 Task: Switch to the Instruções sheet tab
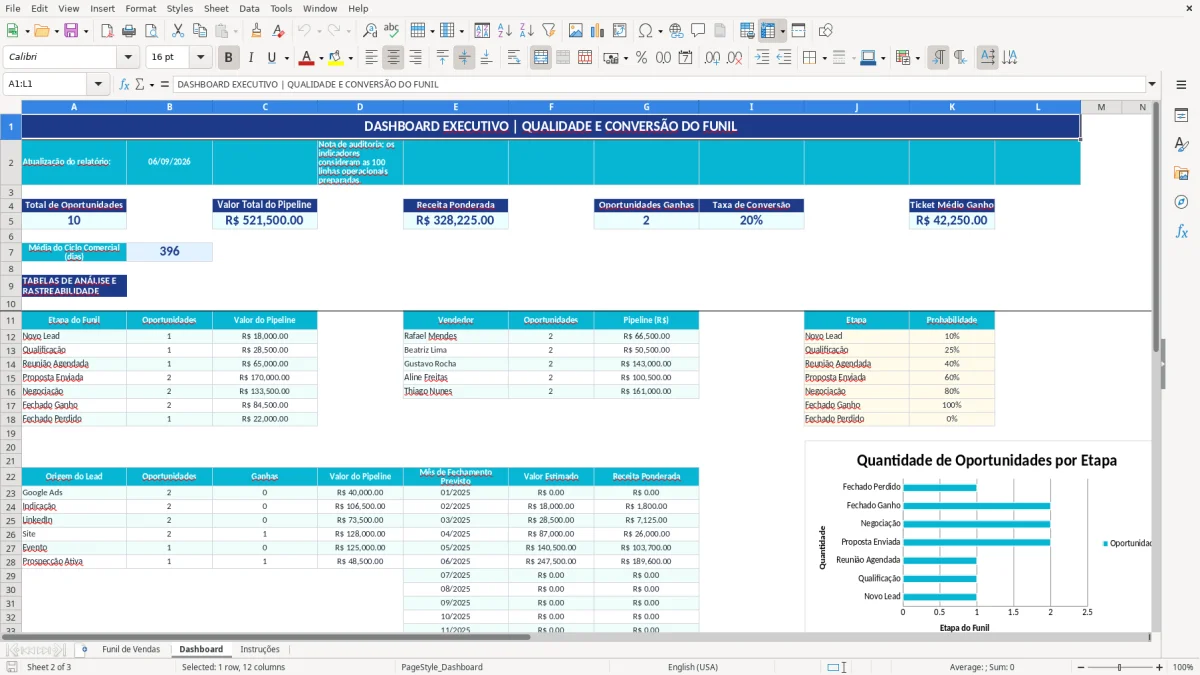tap(260, 649)
